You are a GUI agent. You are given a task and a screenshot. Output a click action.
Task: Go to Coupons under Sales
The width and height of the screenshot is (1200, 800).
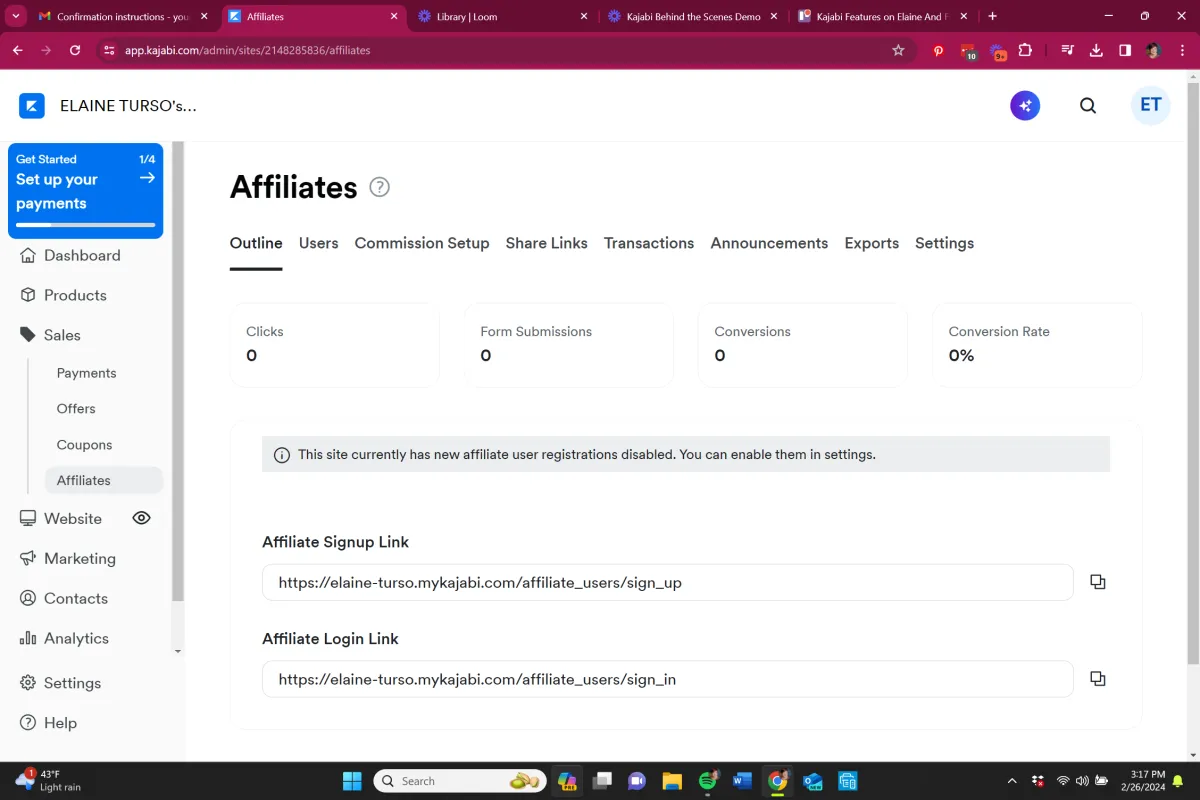(84, 445)
